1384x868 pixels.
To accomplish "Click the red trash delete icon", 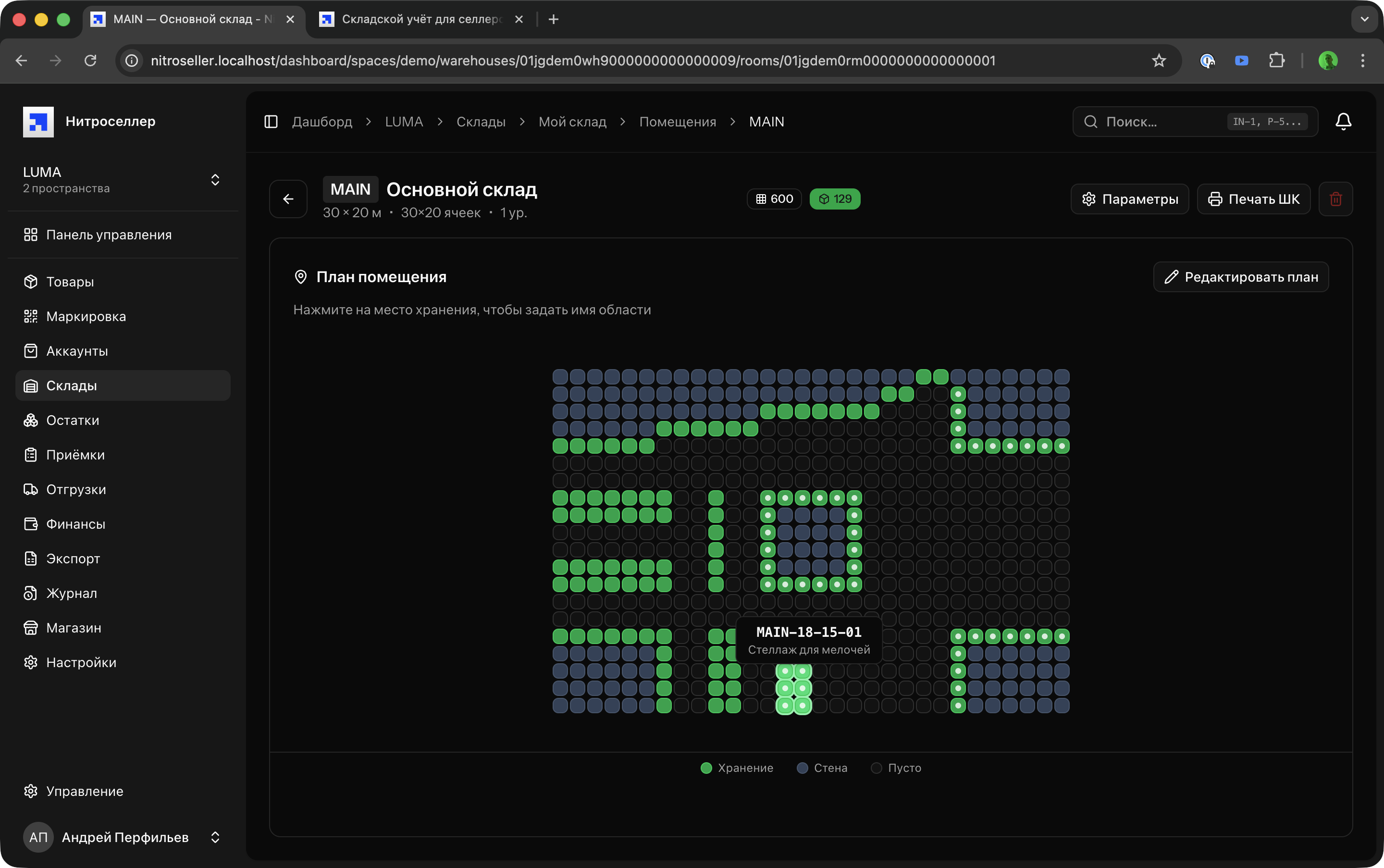I will [1336, 199].
